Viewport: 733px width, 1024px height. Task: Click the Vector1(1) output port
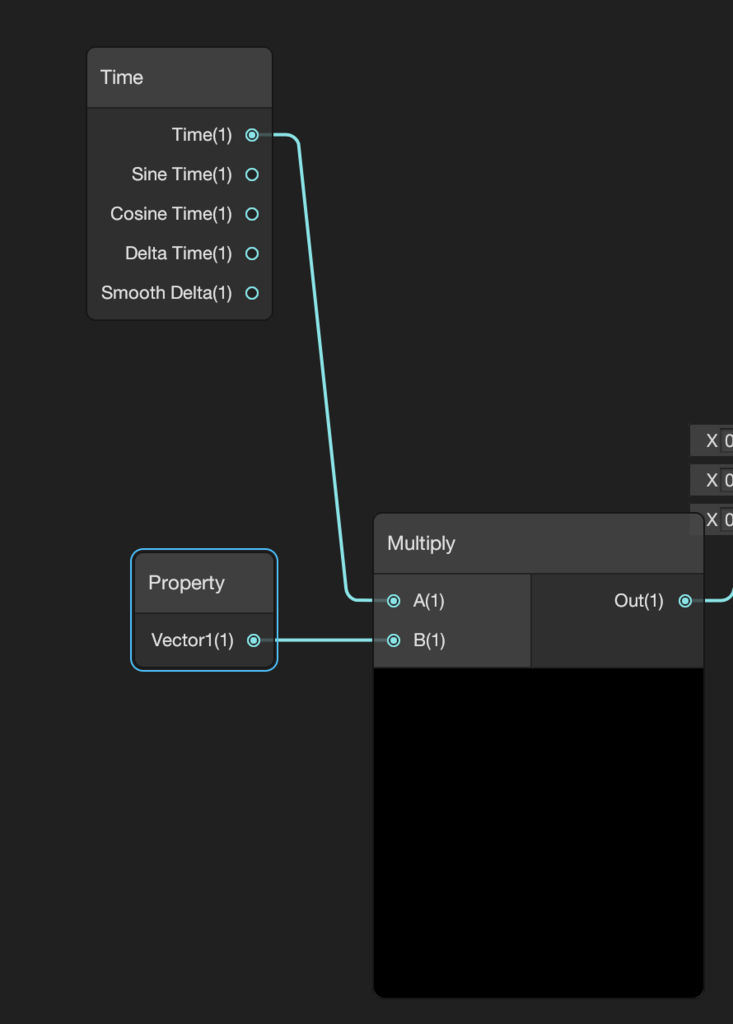pyautogui.click(x=253, y=641)
